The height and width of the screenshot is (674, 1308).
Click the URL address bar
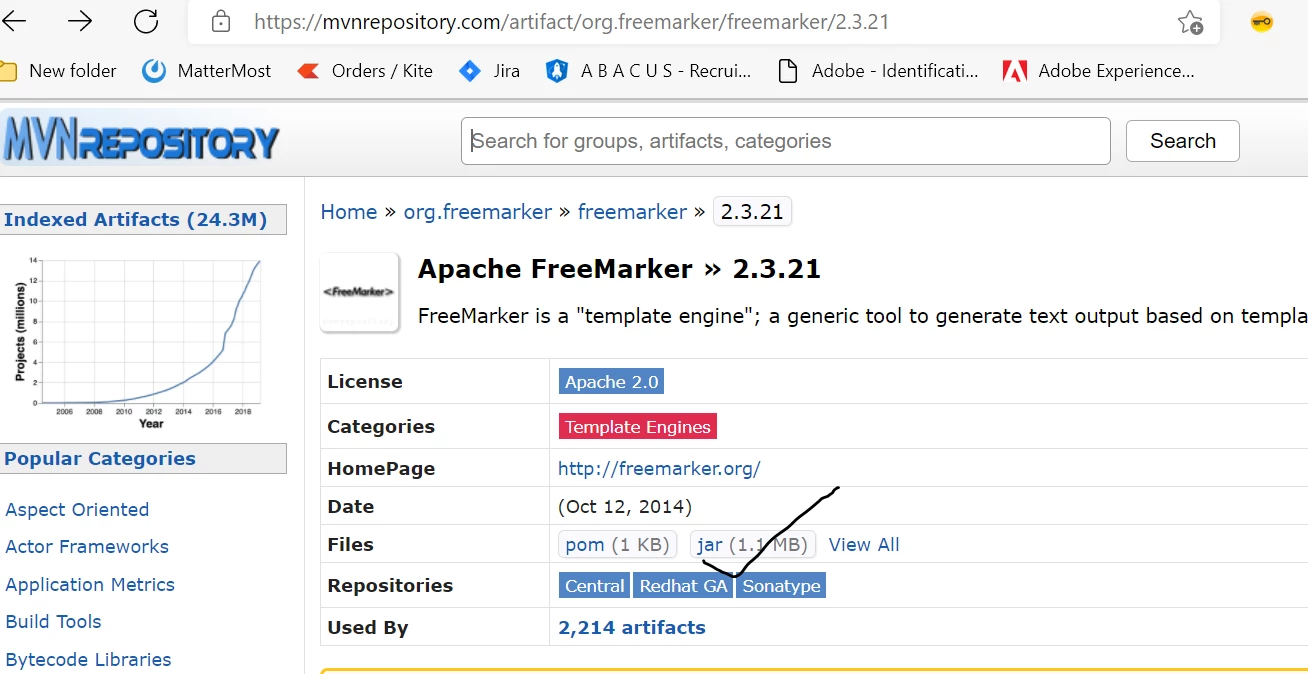pyautogui.click(x=704, y=22)
